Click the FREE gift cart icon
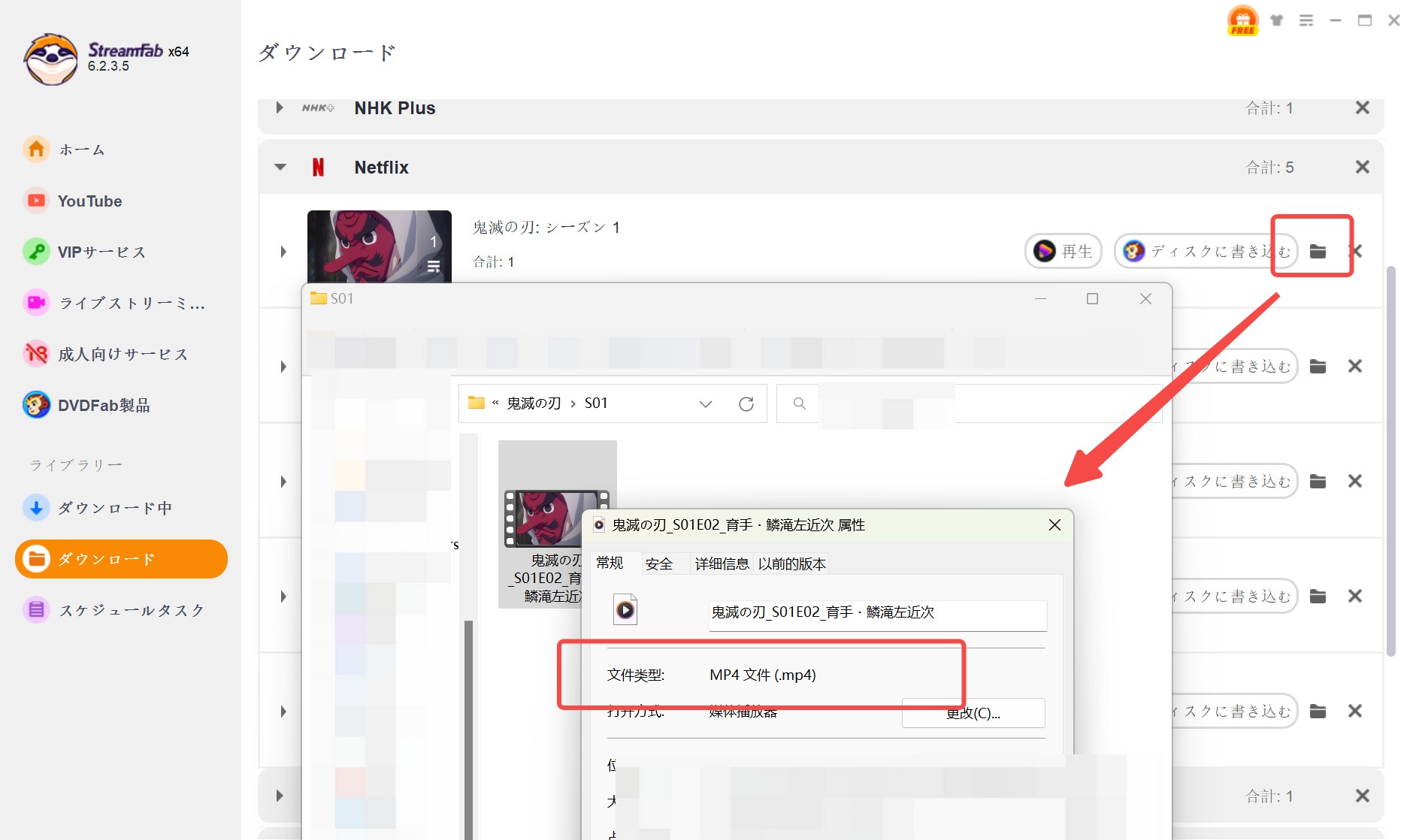 pos(1242,20)
